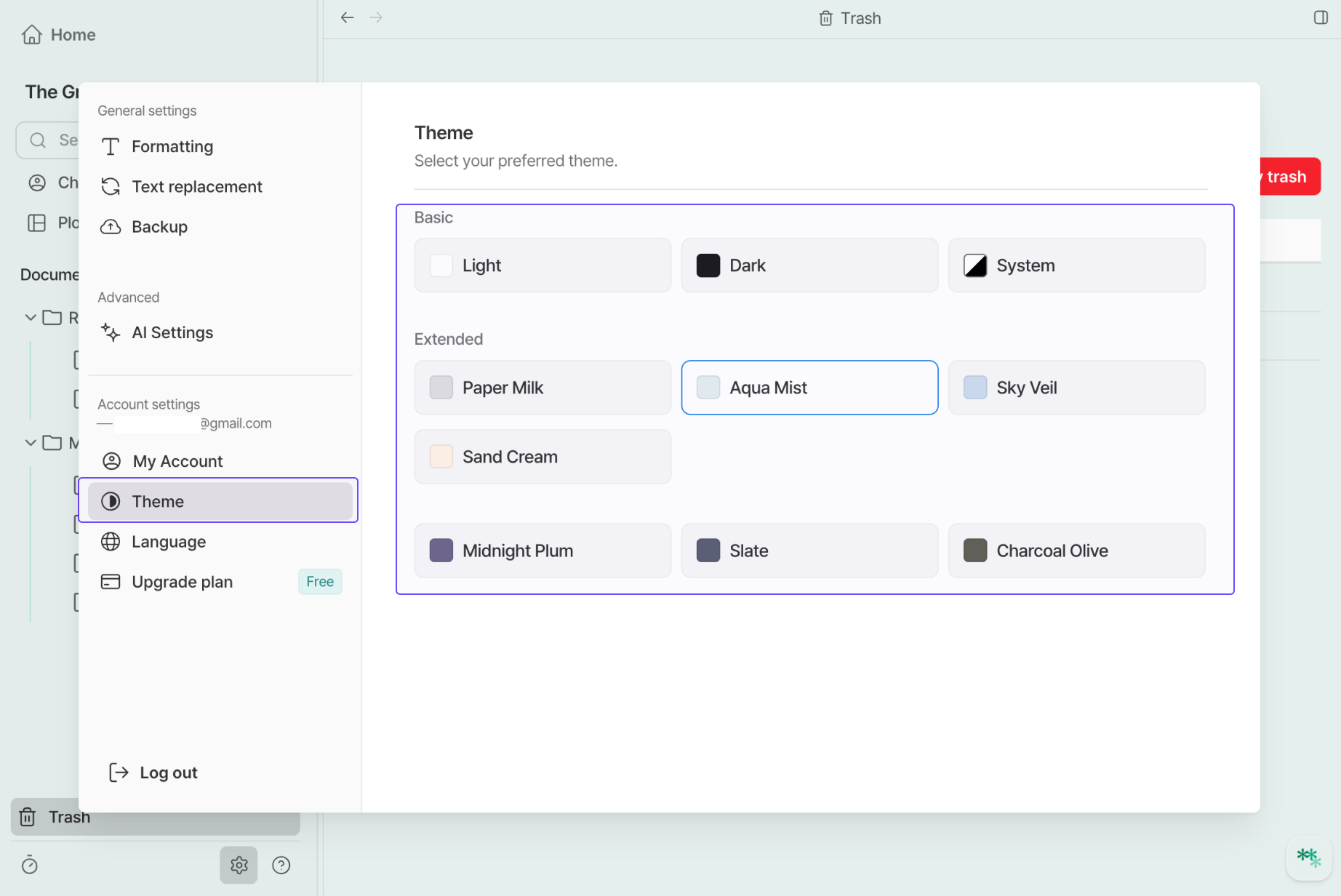
Task: Click the Log out arrow icon
Action: click(119, 772)
